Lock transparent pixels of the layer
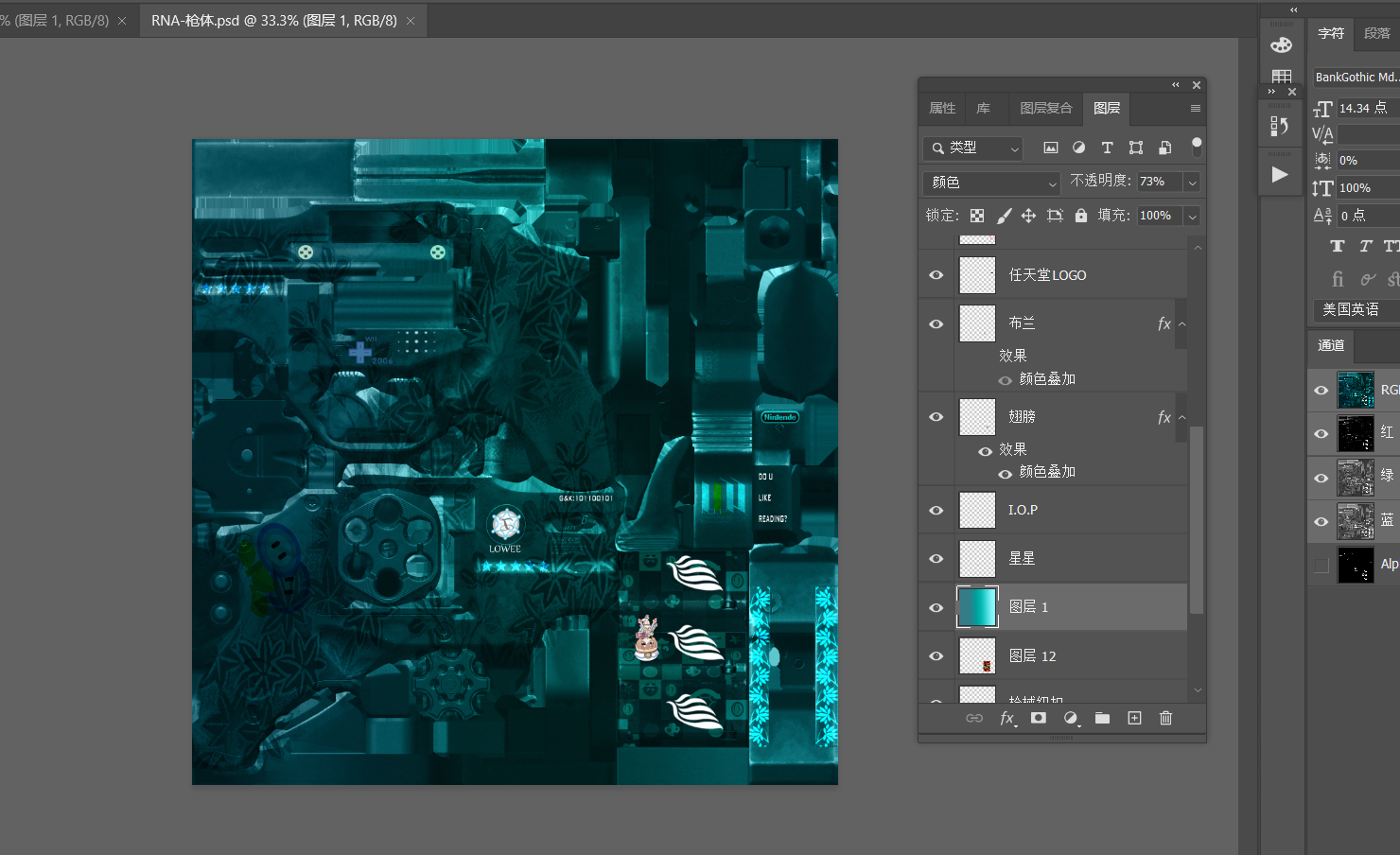Screen dimensions: 1400x855 coord(977,216)
